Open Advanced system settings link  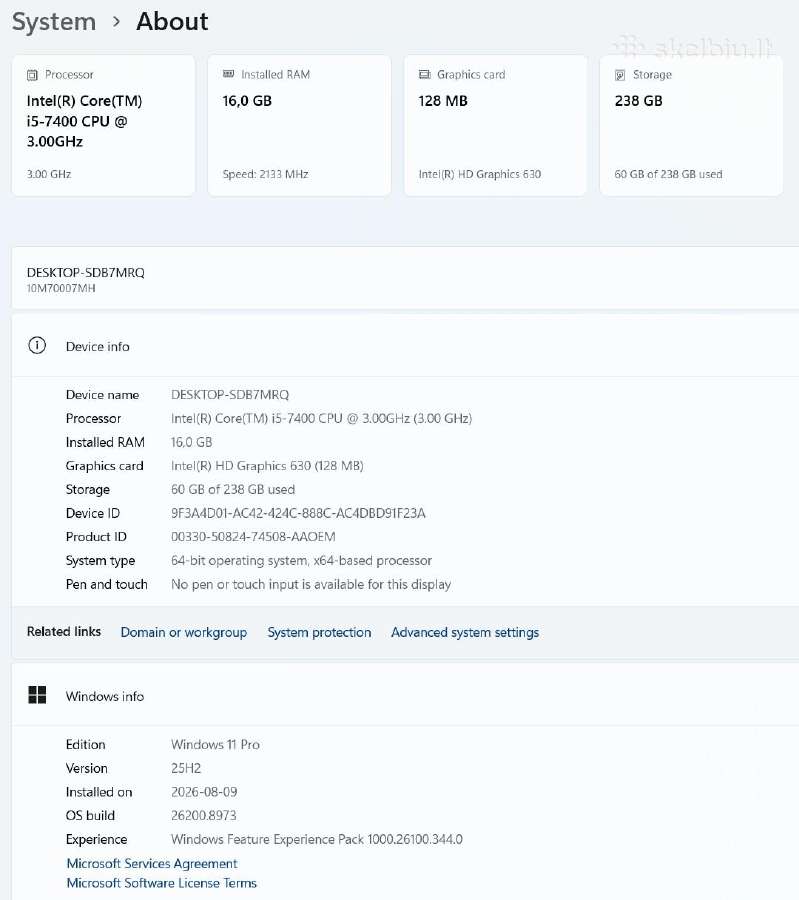tap(465, 633)
